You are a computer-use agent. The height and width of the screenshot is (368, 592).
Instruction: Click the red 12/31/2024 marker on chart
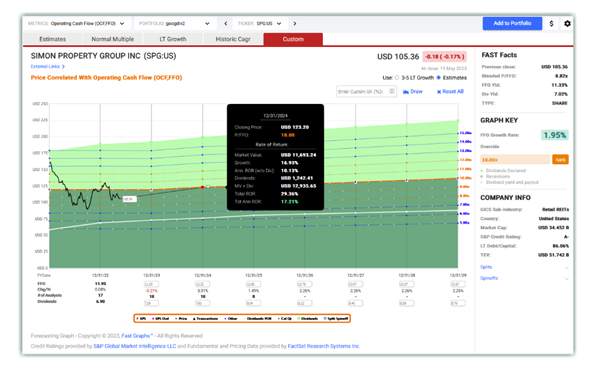coord(203,187)
